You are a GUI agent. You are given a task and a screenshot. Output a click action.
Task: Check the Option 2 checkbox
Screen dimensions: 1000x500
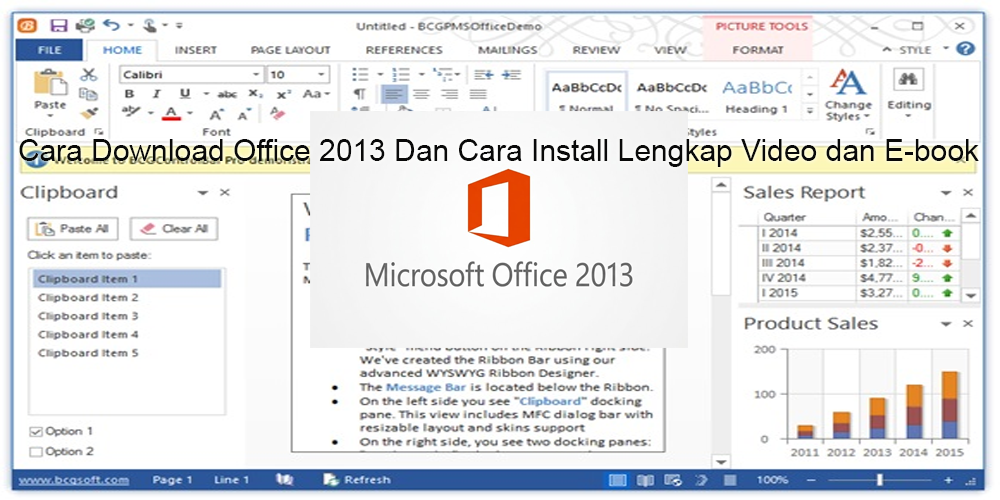click(36, 452)
